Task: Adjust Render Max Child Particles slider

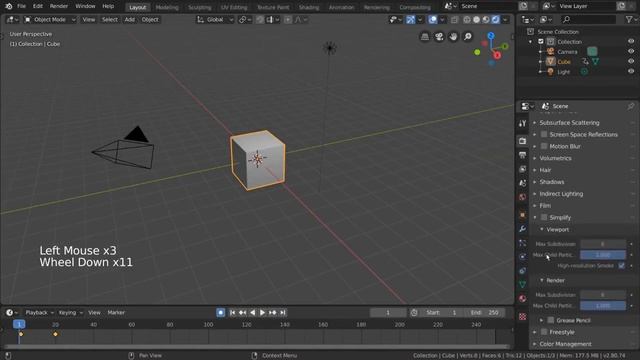Action: coord(603,306)
